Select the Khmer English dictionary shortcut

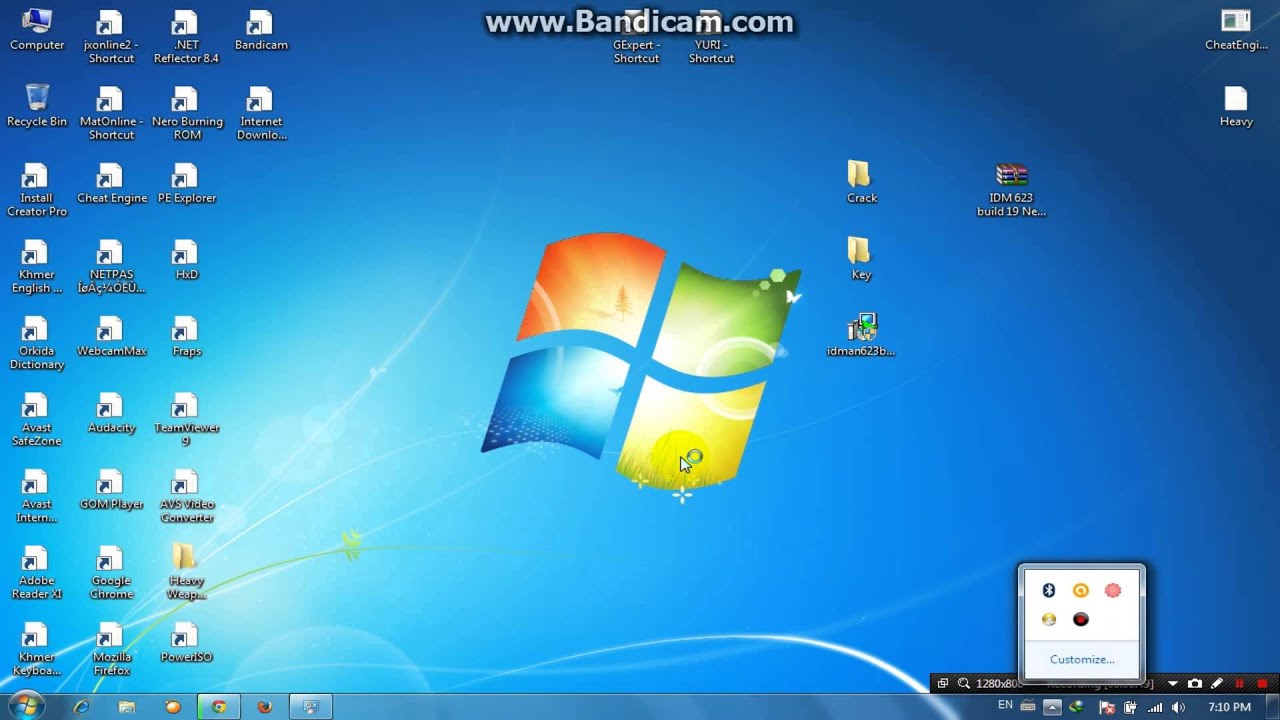coord(37,267)
